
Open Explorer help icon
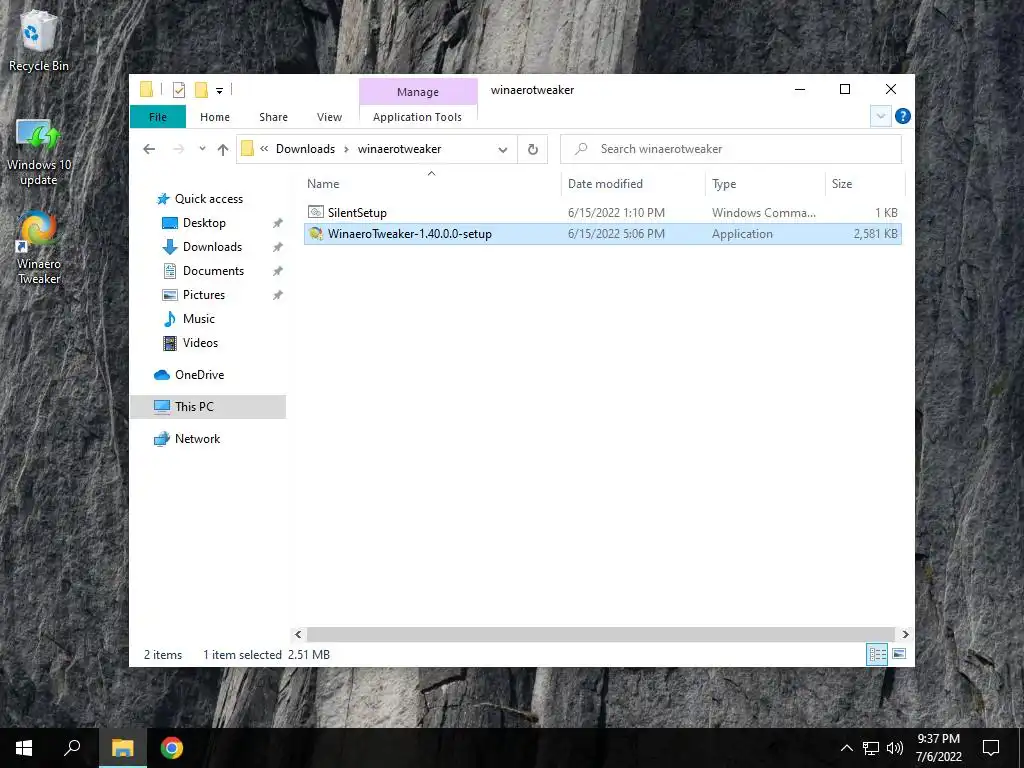tap(903, 116)
